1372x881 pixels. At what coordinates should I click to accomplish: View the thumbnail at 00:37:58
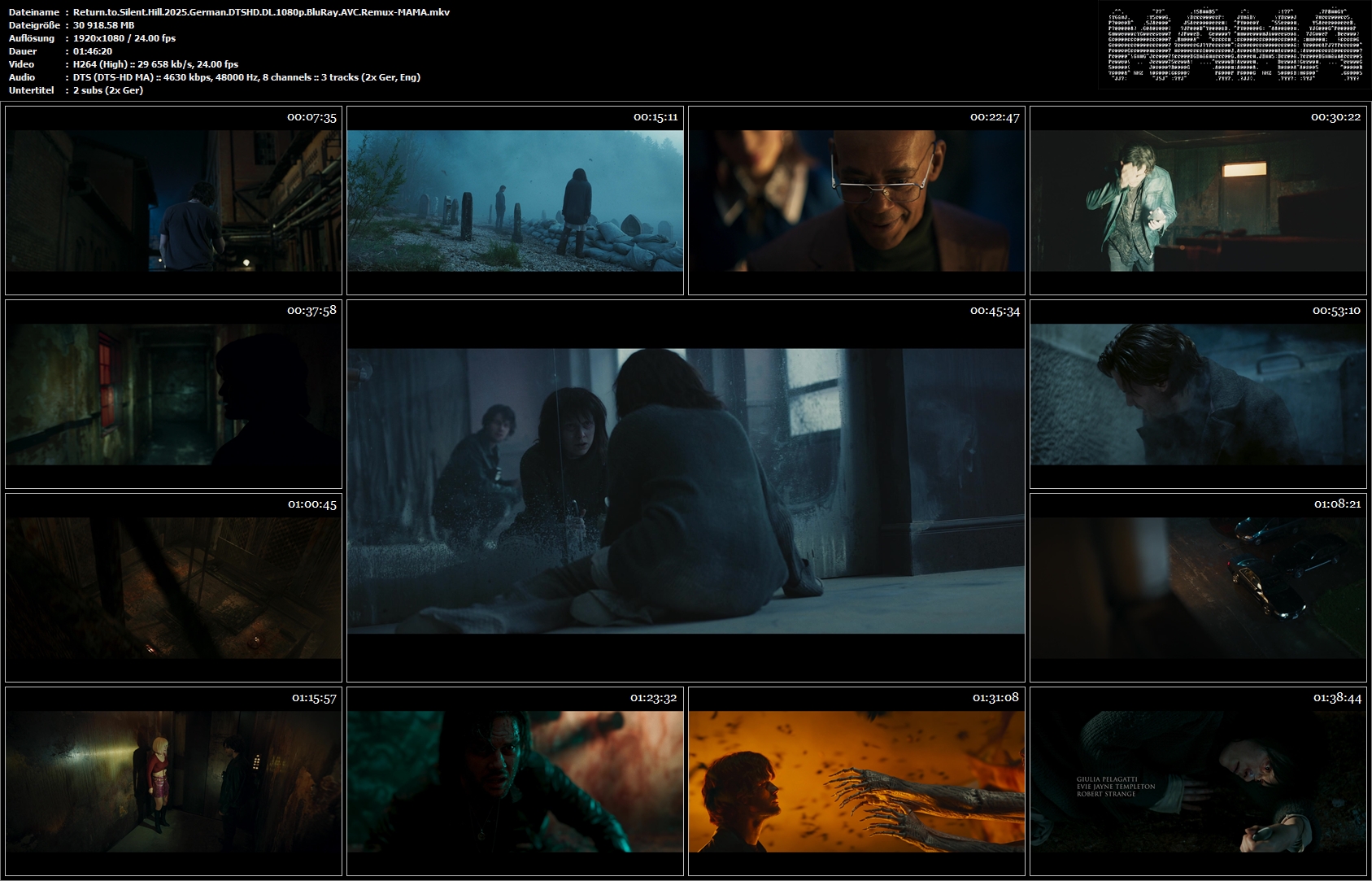[x=173, y=394]
